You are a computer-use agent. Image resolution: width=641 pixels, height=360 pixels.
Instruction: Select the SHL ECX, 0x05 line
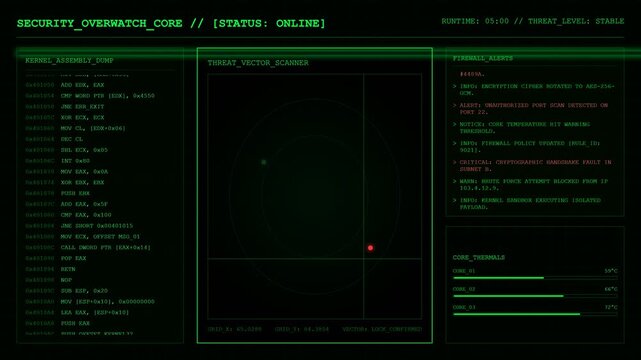(67, 150)
